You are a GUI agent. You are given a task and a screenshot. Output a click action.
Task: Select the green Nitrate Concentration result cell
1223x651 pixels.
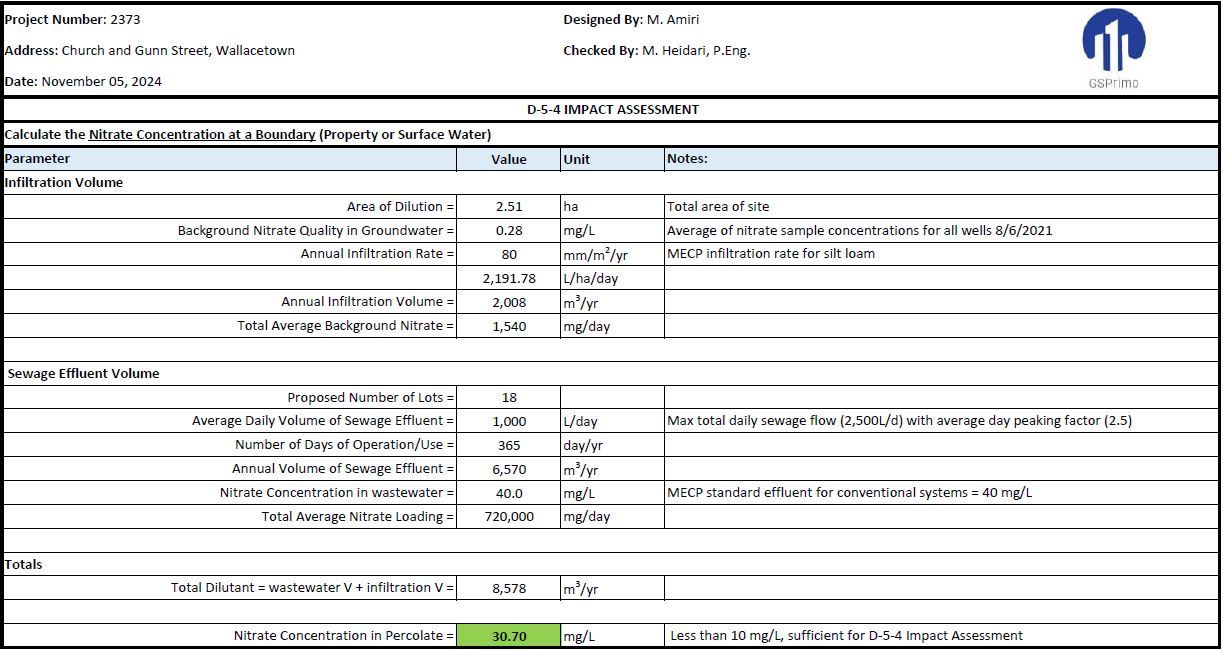point(508,636)
